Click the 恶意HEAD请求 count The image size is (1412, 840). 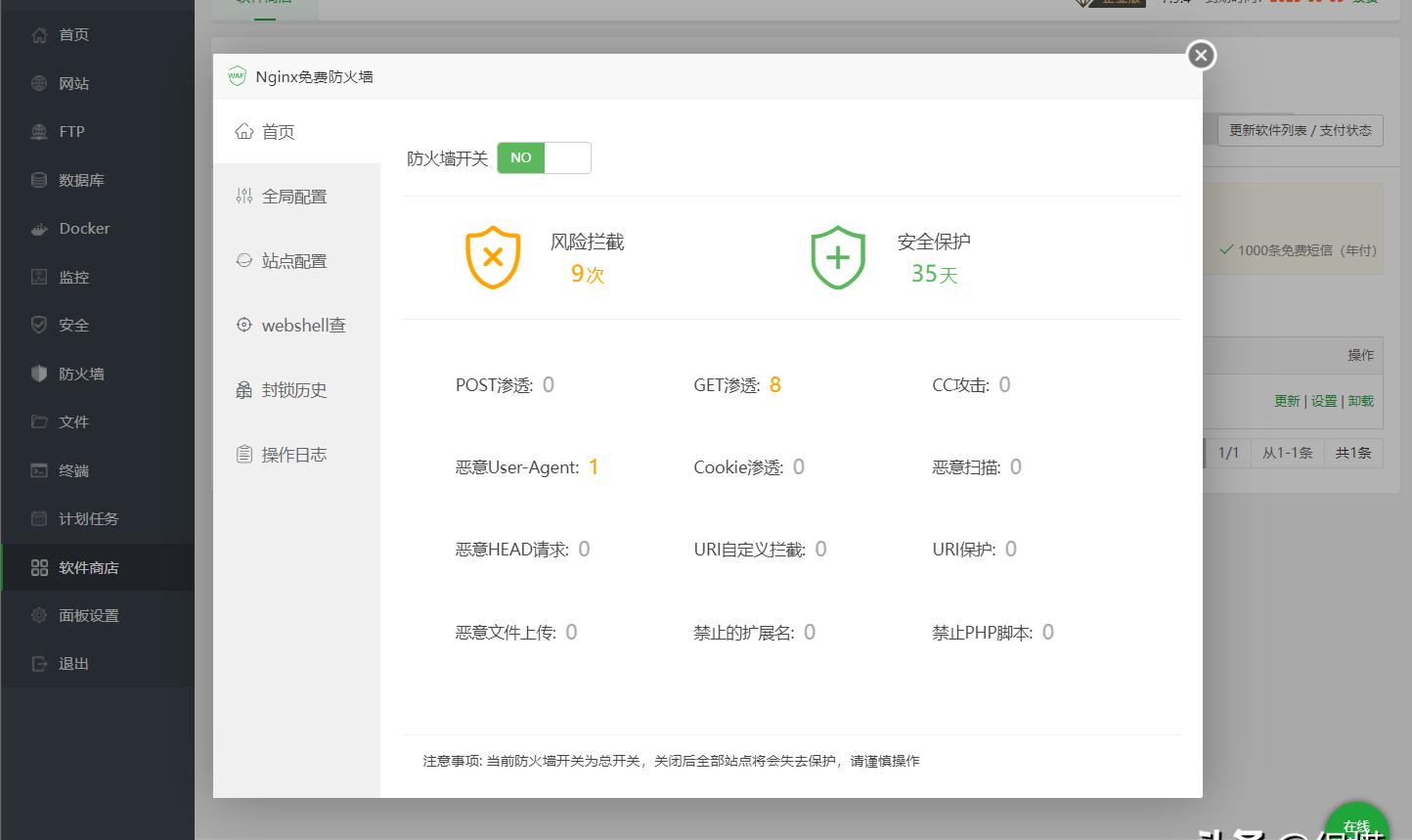tap(584, 549)
